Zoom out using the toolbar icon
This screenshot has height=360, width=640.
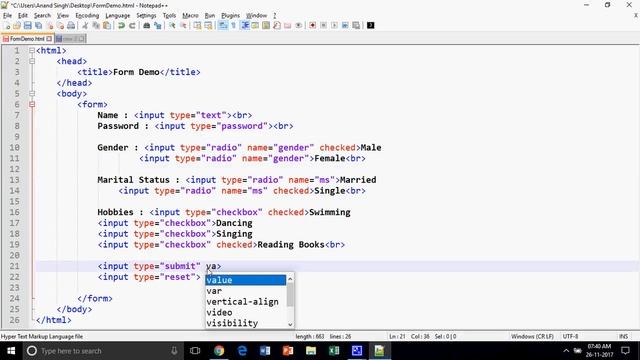183,25
